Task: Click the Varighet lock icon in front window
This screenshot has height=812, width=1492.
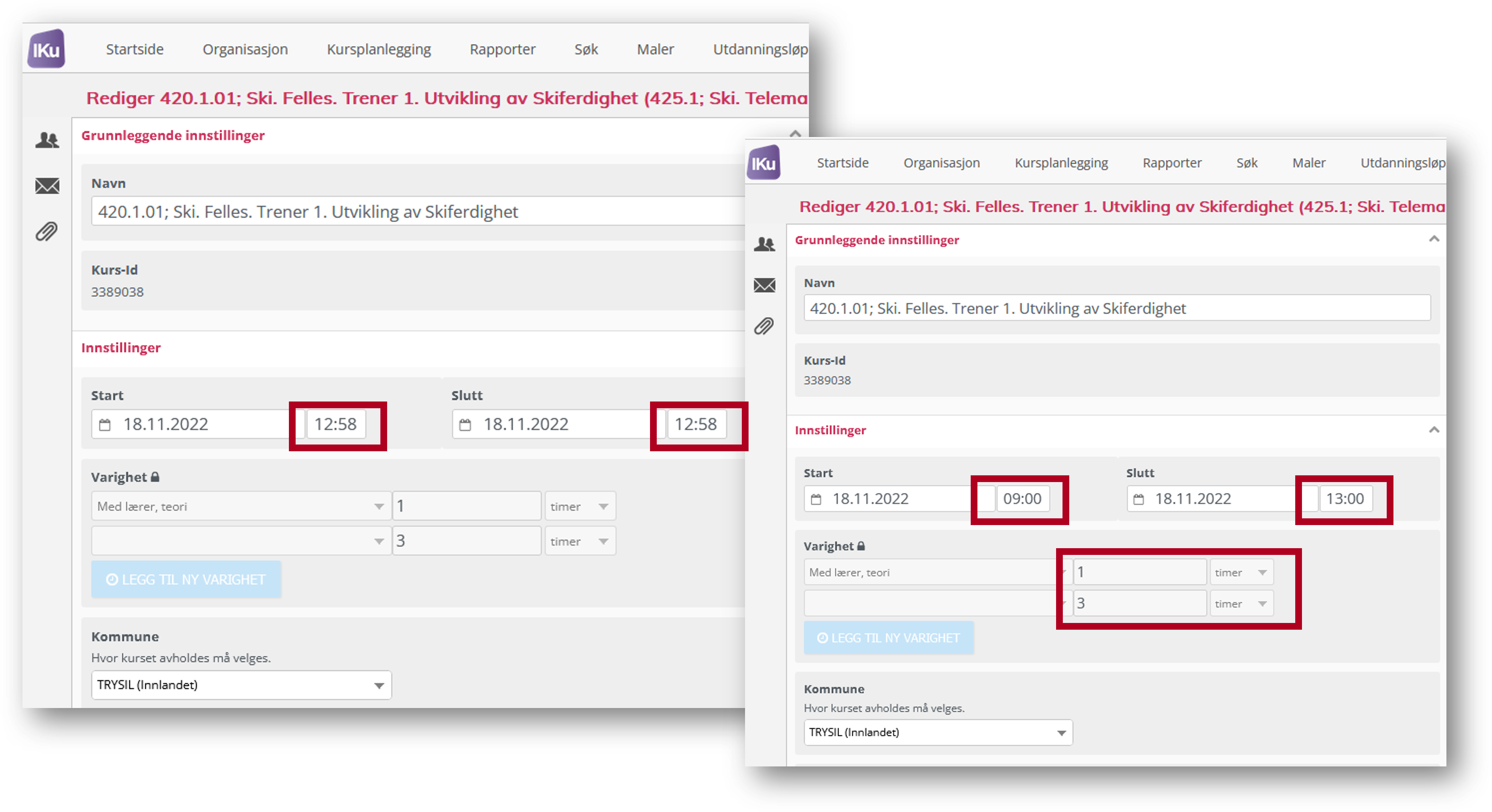Action: [x=861, y=546]
